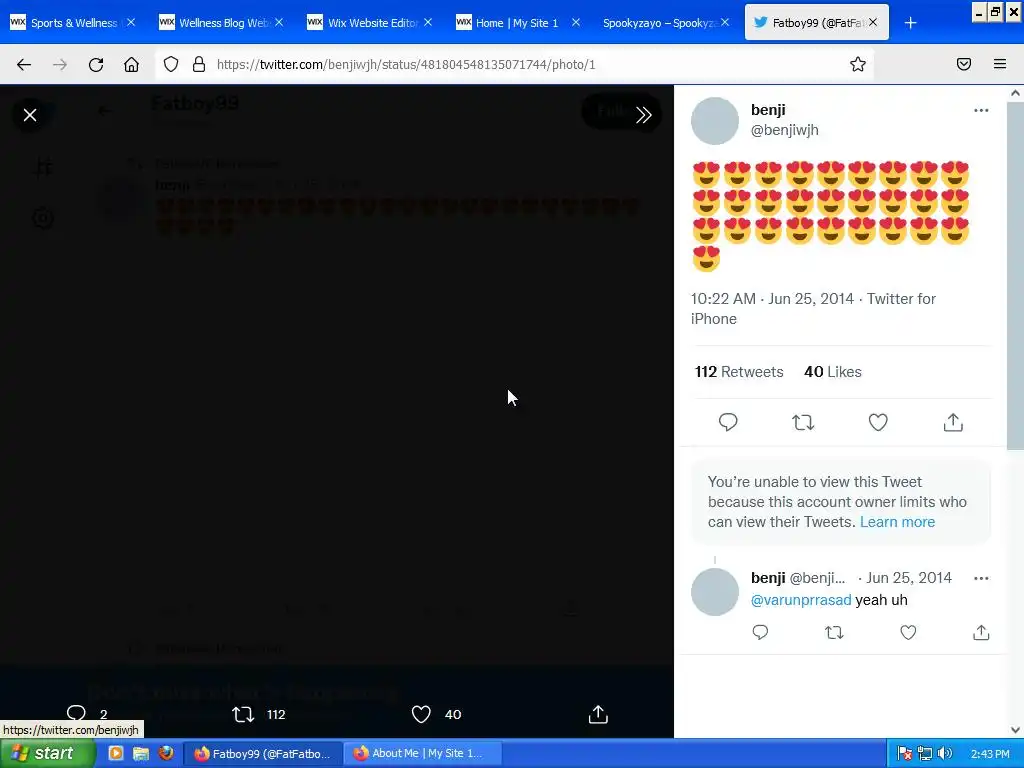Screen dimensions: 1024x768
Task: Retweet benji's main tweet in the sidebar
Action: pyautogui.click(x=803, y=423)
